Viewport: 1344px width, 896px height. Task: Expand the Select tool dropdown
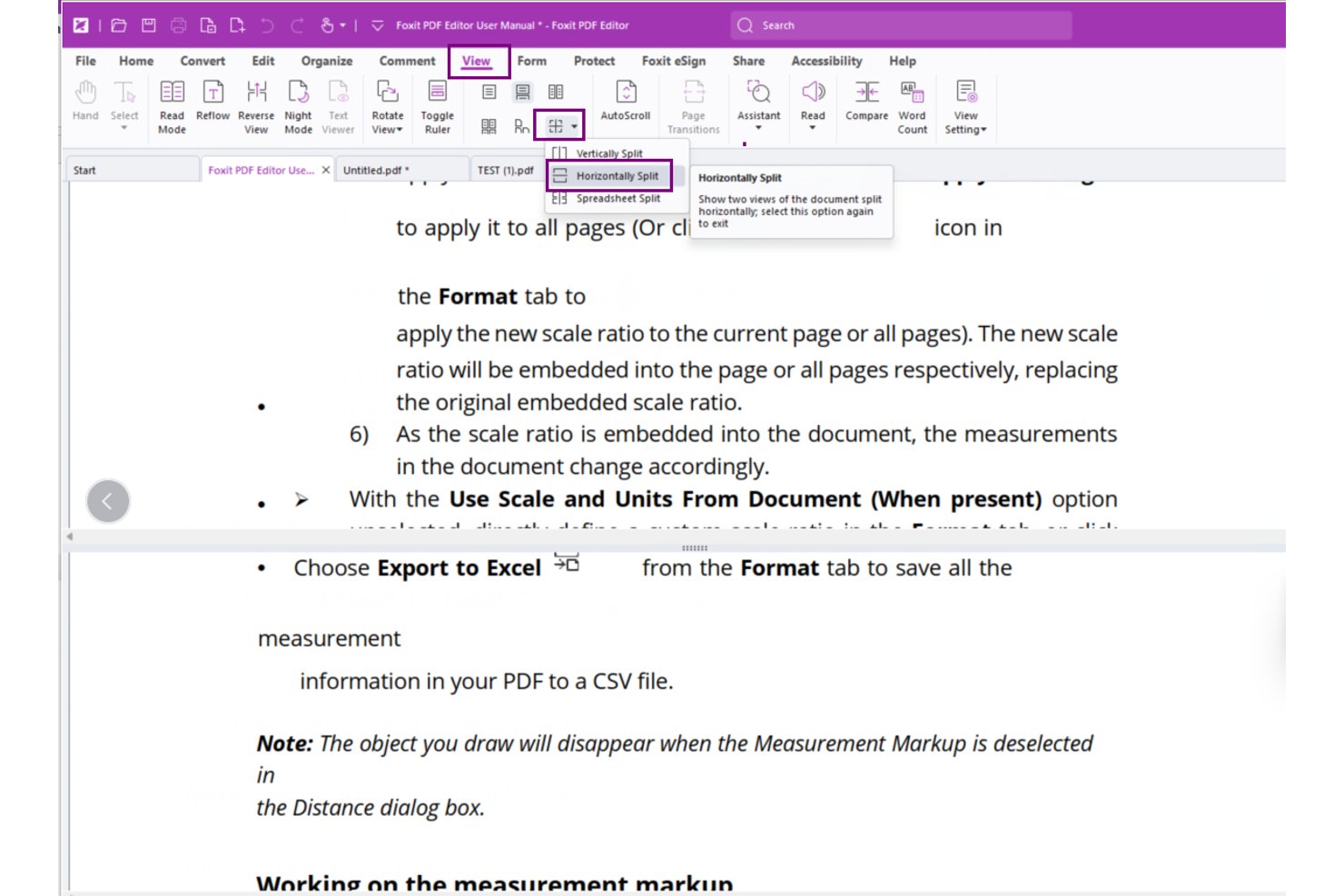(124, 128)
